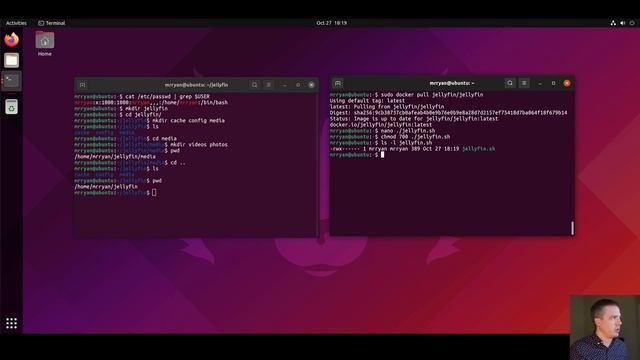The height and width of the screenshot is (360, 640).
Task: Open the Home folder desktop icon
Action: click(45, 44)
